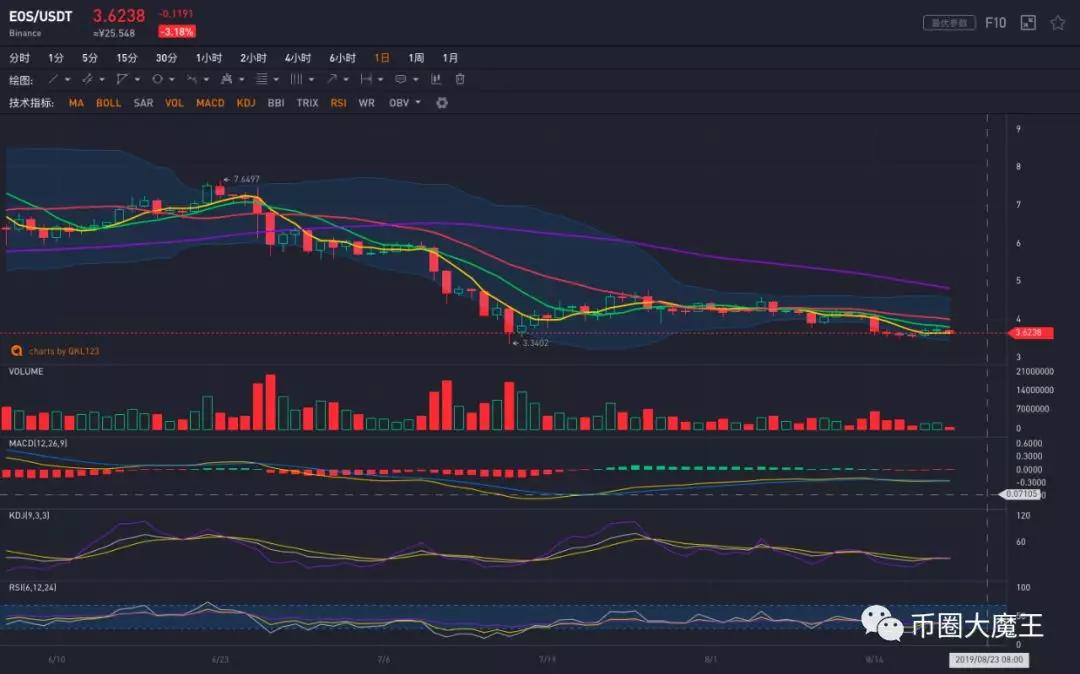The width and height of the screenshot is (1080, 674).
Task: Expand the triangle shape dropdown arrow
Action: [x=137, y=80]
